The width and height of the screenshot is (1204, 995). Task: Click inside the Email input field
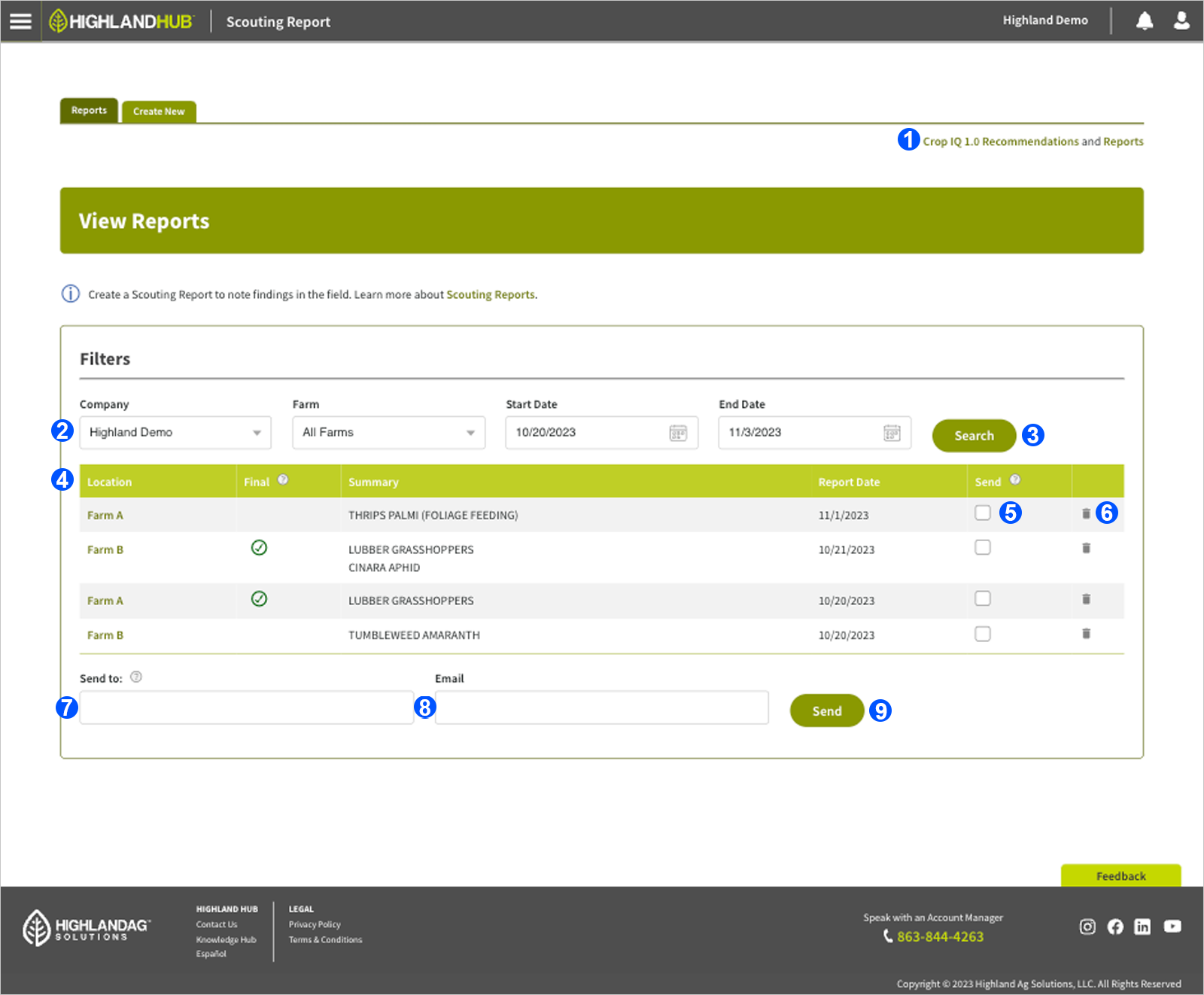click(600, 707)
